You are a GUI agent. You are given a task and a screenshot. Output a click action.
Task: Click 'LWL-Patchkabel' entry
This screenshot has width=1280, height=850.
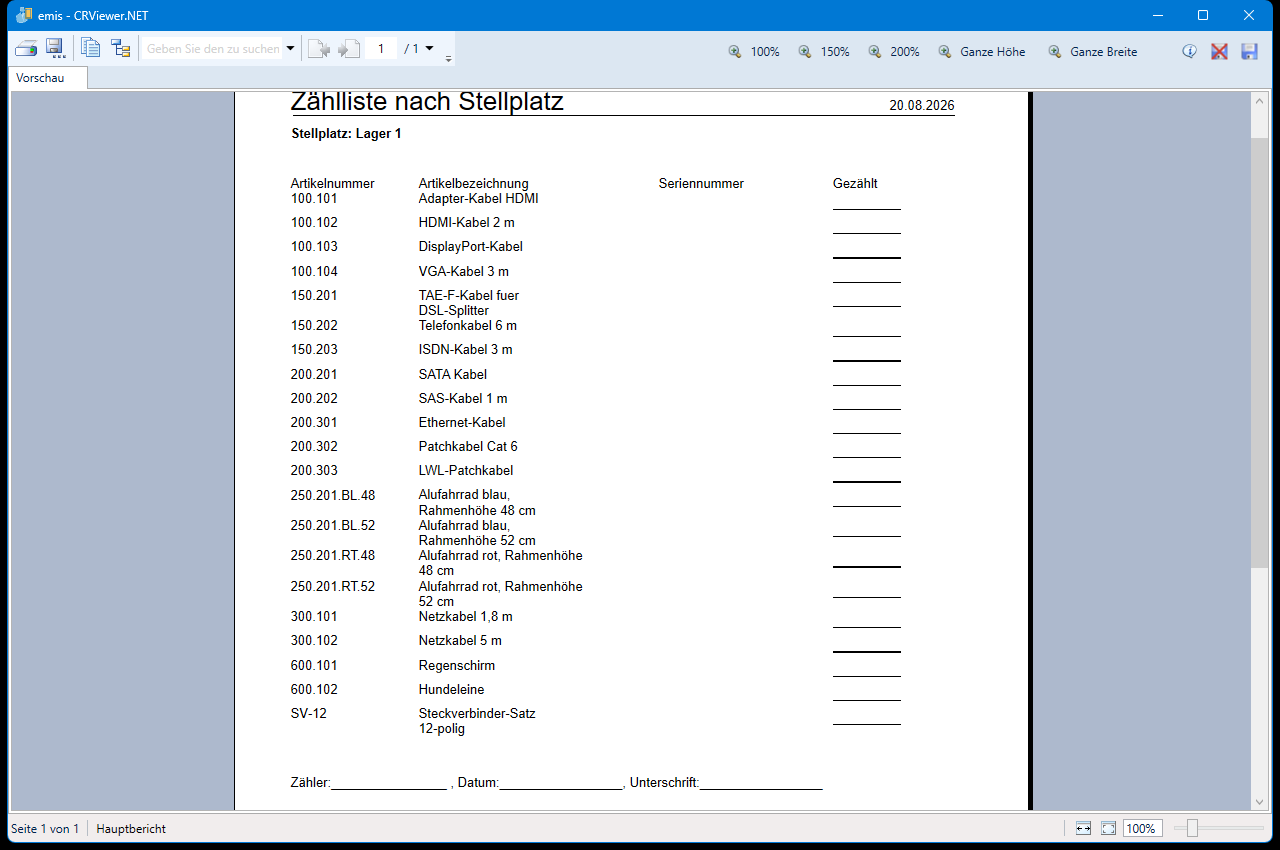(x=466, y=470)
